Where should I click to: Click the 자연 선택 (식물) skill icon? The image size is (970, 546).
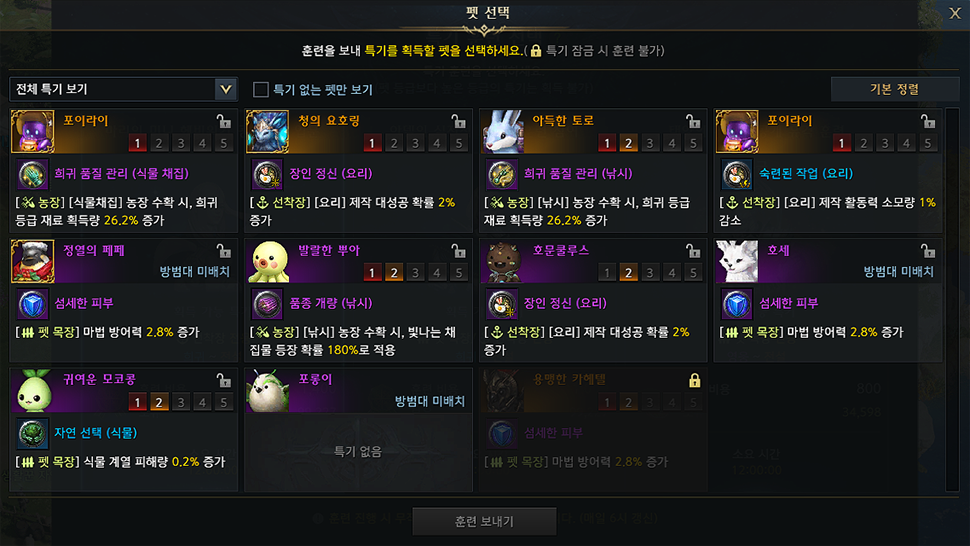(x=32, y=433)
